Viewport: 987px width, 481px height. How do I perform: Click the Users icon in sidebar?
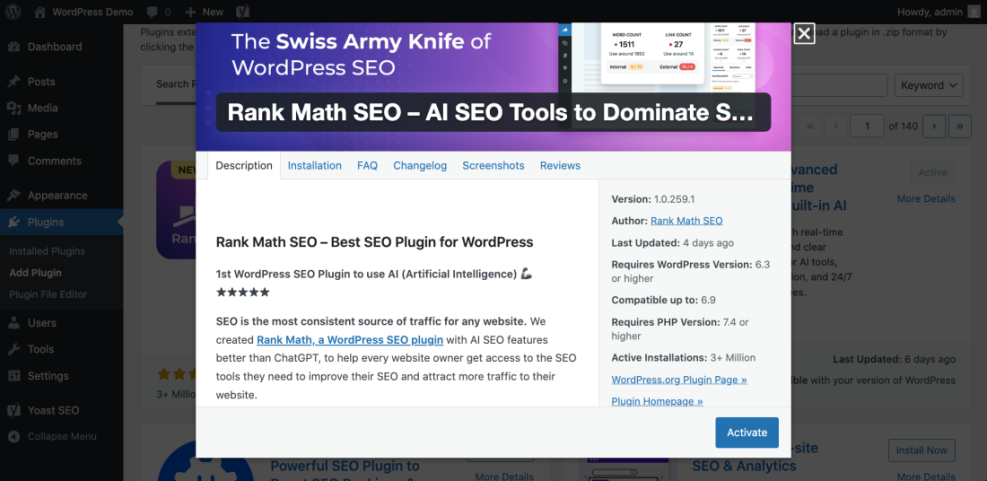[14, 323]
